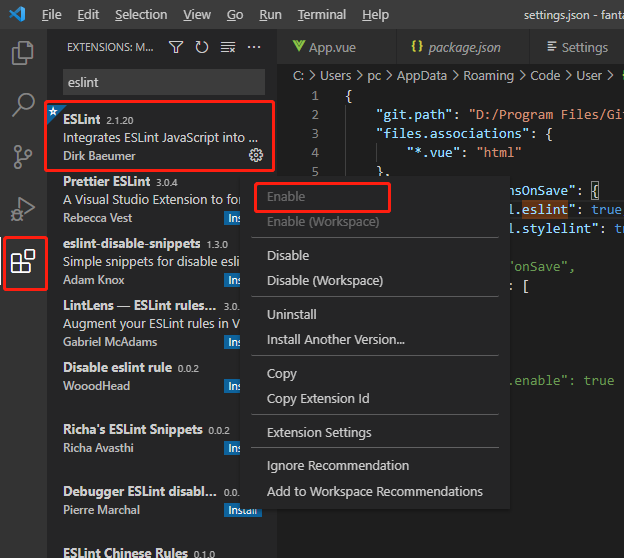Choose Enable (Workspace) in context menu
This screenshot has width=624, height=558.
tap(374, 221)
